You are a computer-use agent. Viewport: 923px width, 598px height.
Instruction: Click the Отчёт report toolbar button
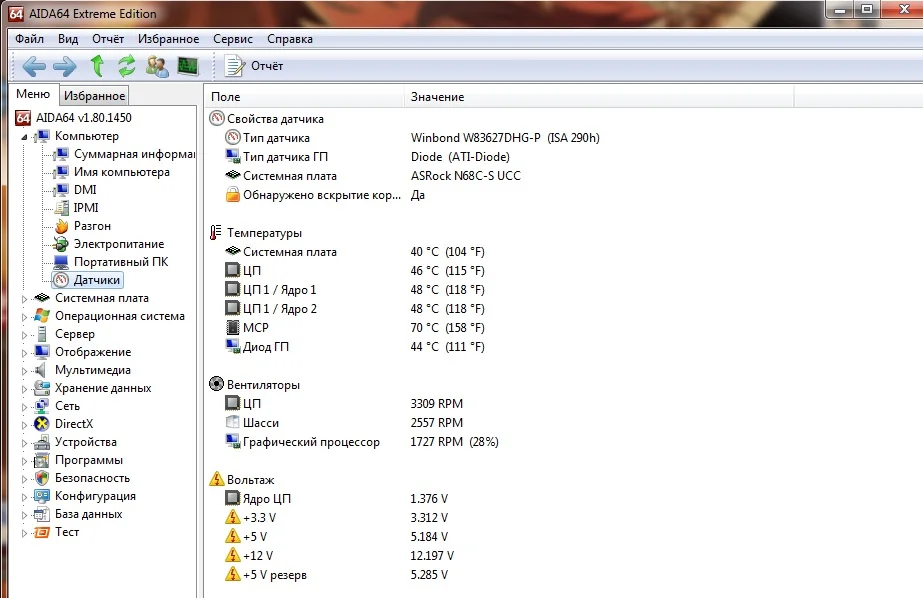254,66
